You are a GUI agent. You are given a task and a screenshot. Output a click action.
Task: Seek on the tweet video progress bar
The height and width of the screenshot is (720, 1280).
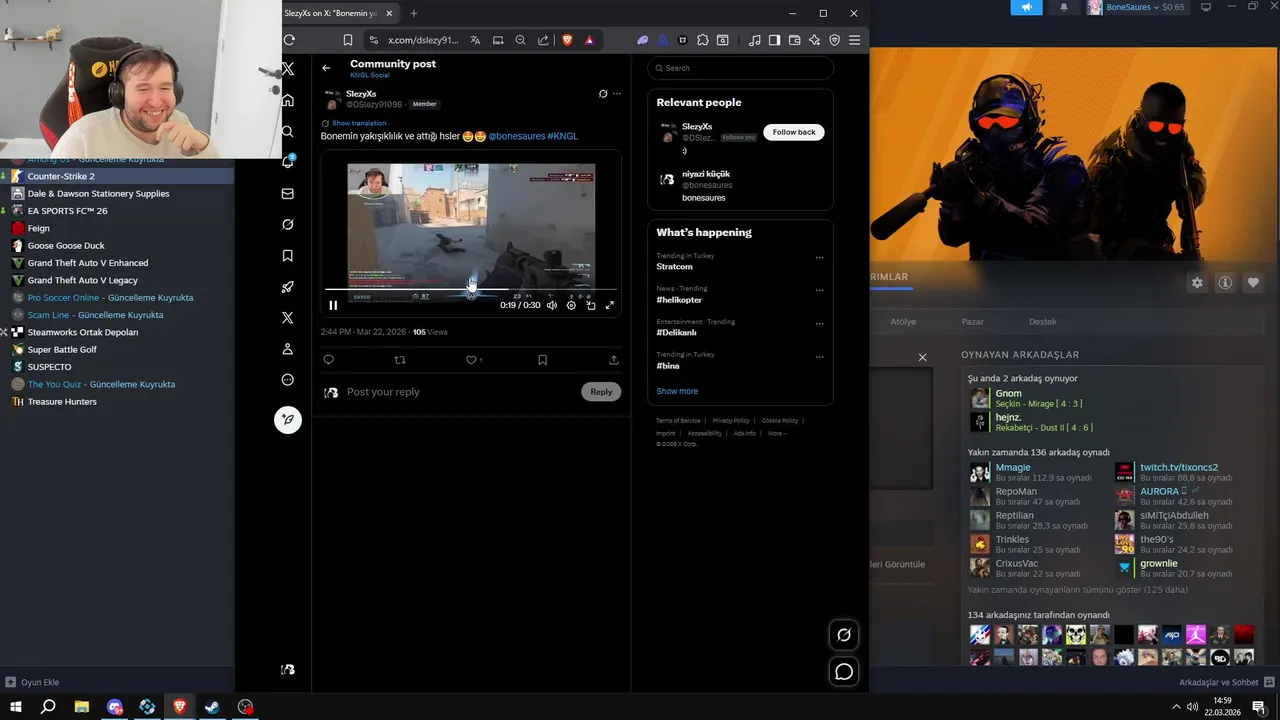[470, 289]
